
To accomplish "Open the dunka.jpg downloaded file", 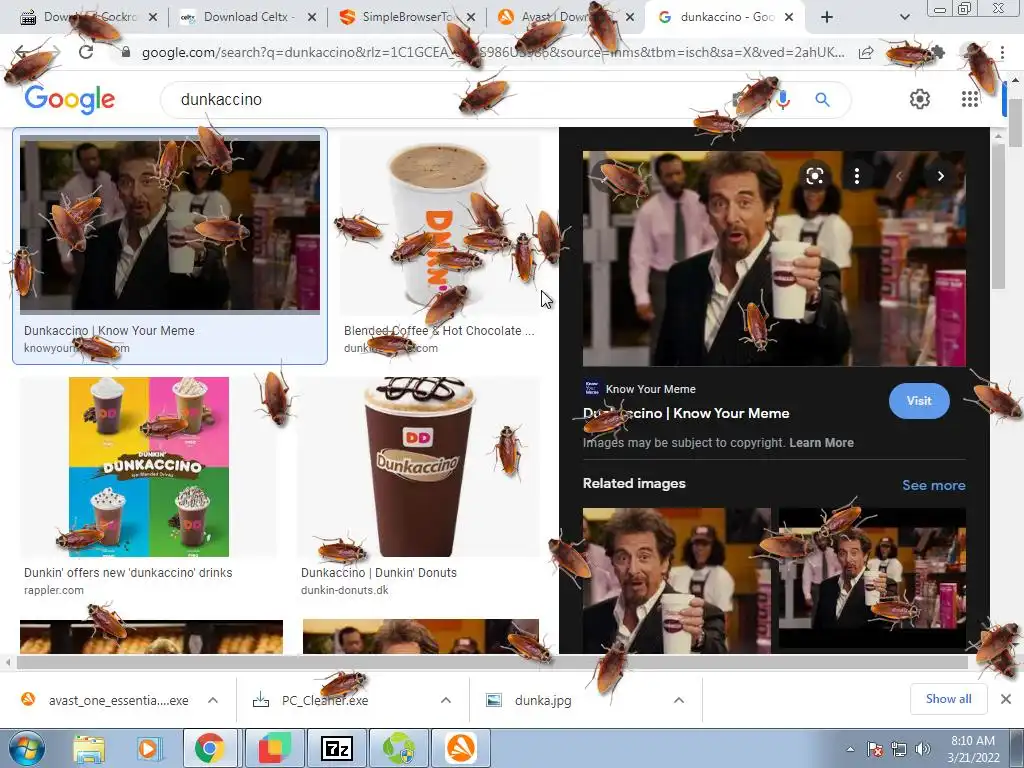I will point(543,700).
